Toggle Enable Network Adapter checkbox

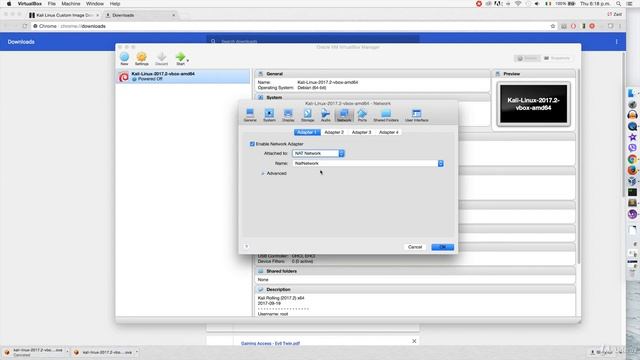252,144
